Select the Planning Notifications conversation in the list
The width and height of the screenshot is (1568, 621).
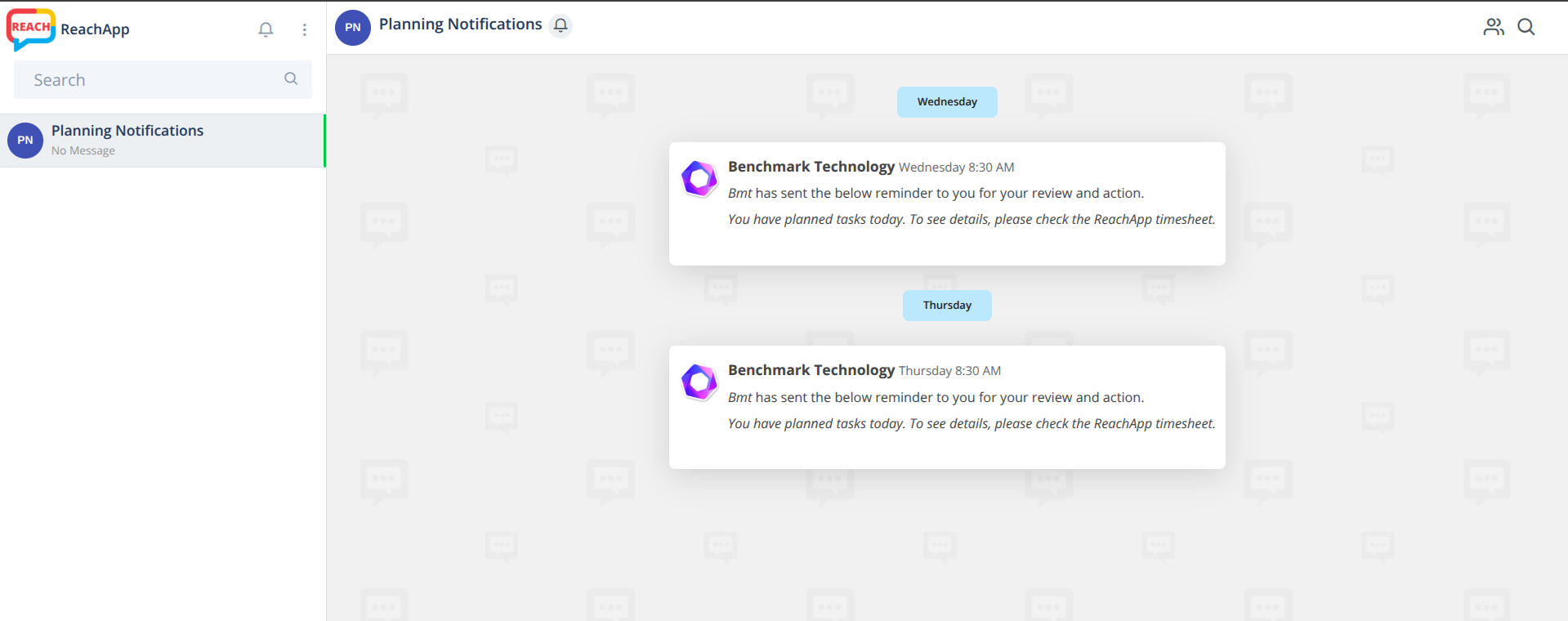pyautogui.click(x=163, y=140)
